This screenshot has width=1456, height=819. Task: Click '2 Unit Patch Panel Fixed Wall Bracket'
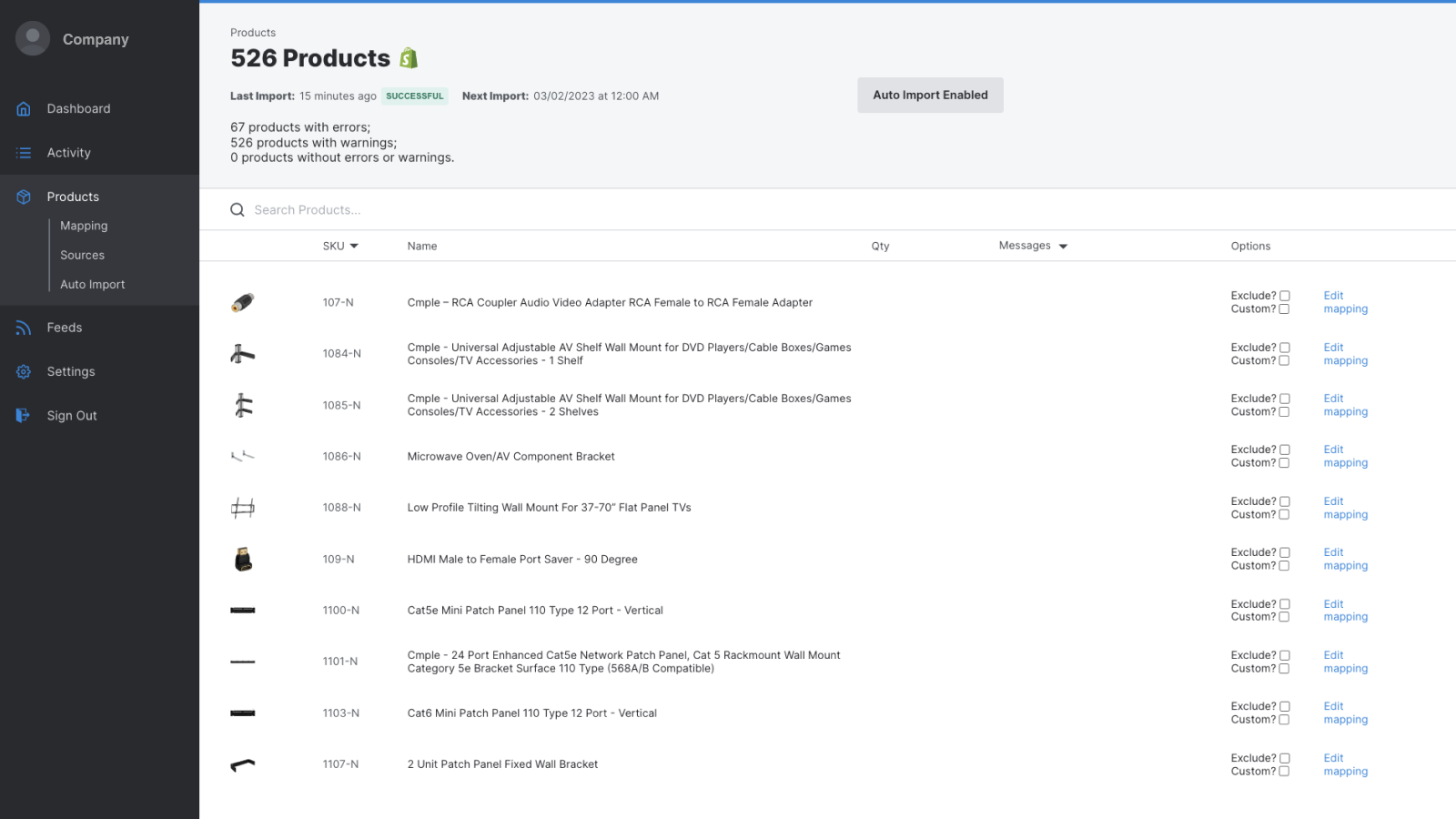pyautogui.click(x=502, y=764)
